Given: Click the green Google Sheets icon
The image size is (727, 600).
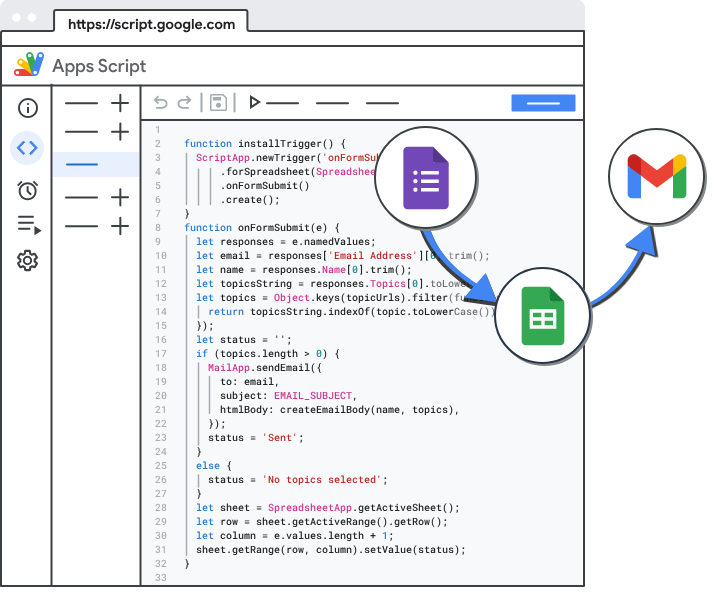Looking at the screenshot, I should (x=541, y=310).
